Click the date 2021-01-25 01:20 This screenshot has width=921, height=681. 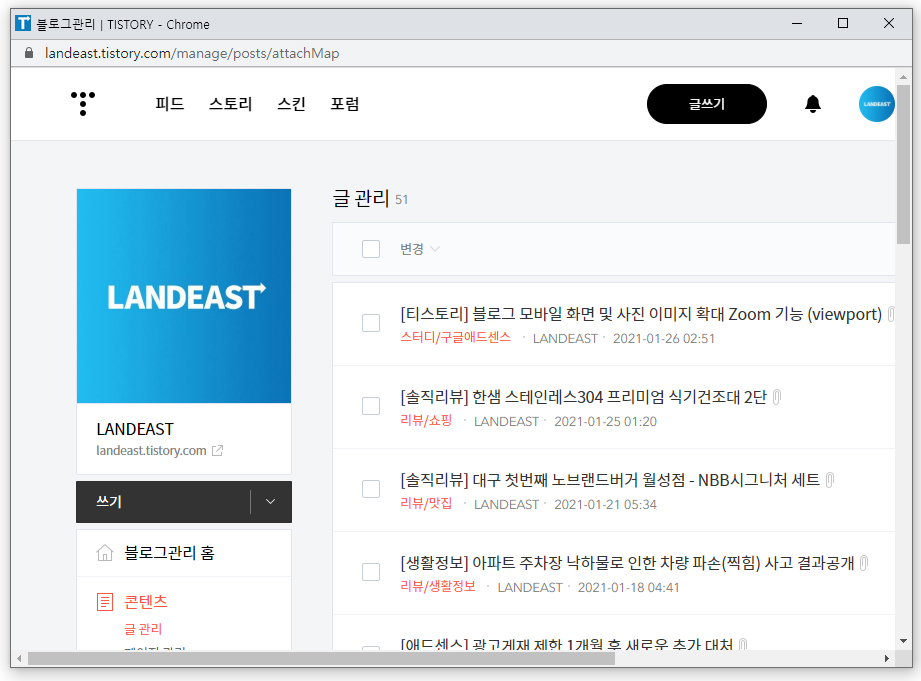coord(605,421)
